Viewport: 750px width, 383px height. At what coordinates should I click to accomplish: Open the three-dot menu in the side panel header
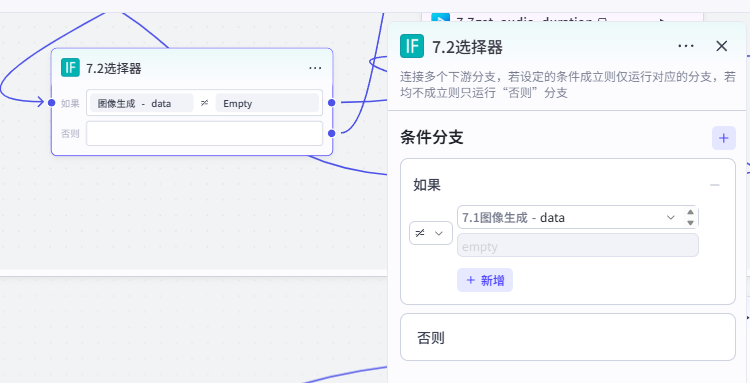[x=686, y=46]
